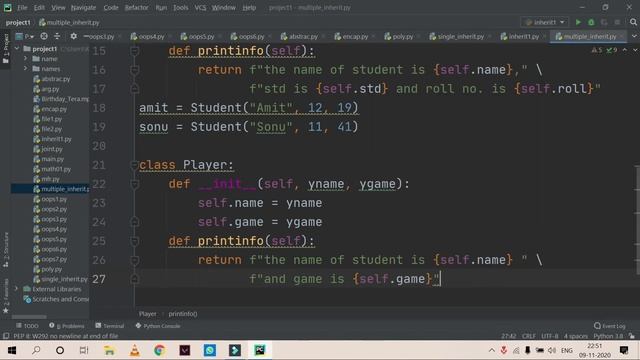The image size is (640, 360).
Task: Click the editor vertical scrollbar
Action: (x=637, y=219)
